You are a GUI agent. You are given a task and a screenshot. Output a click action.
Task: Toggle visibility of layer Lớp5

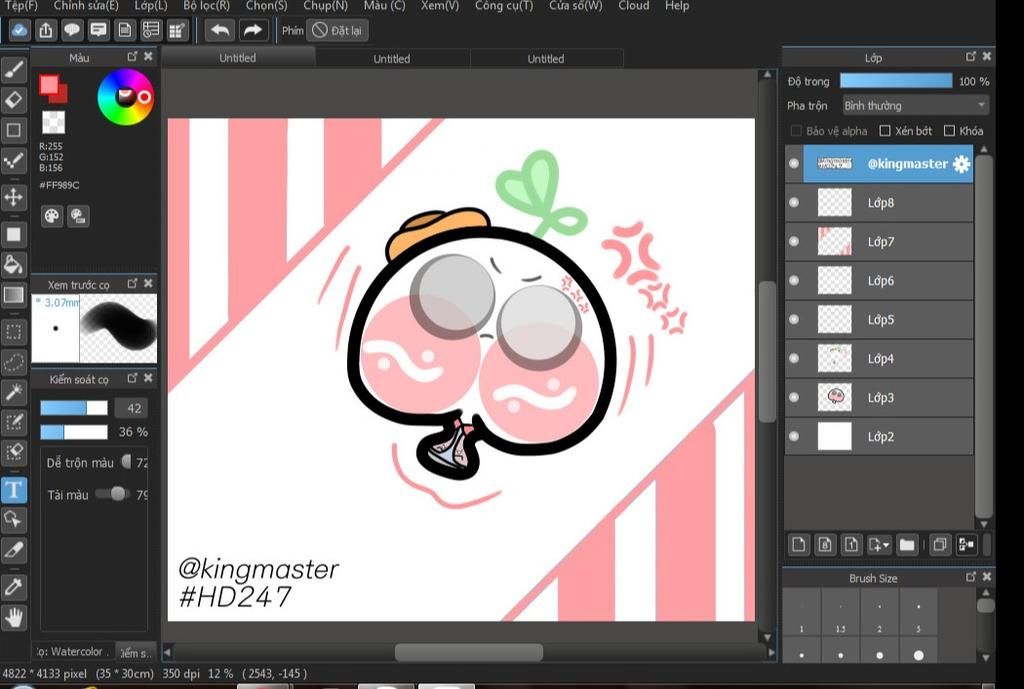point(794,319)
